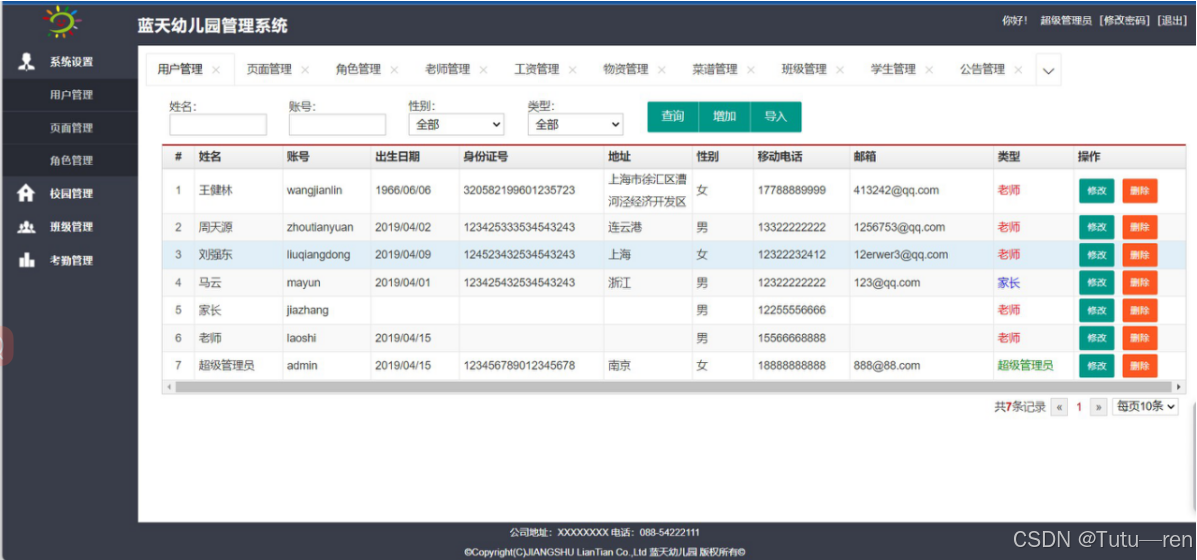Click the 退出 logout link

click(1173, 21)
